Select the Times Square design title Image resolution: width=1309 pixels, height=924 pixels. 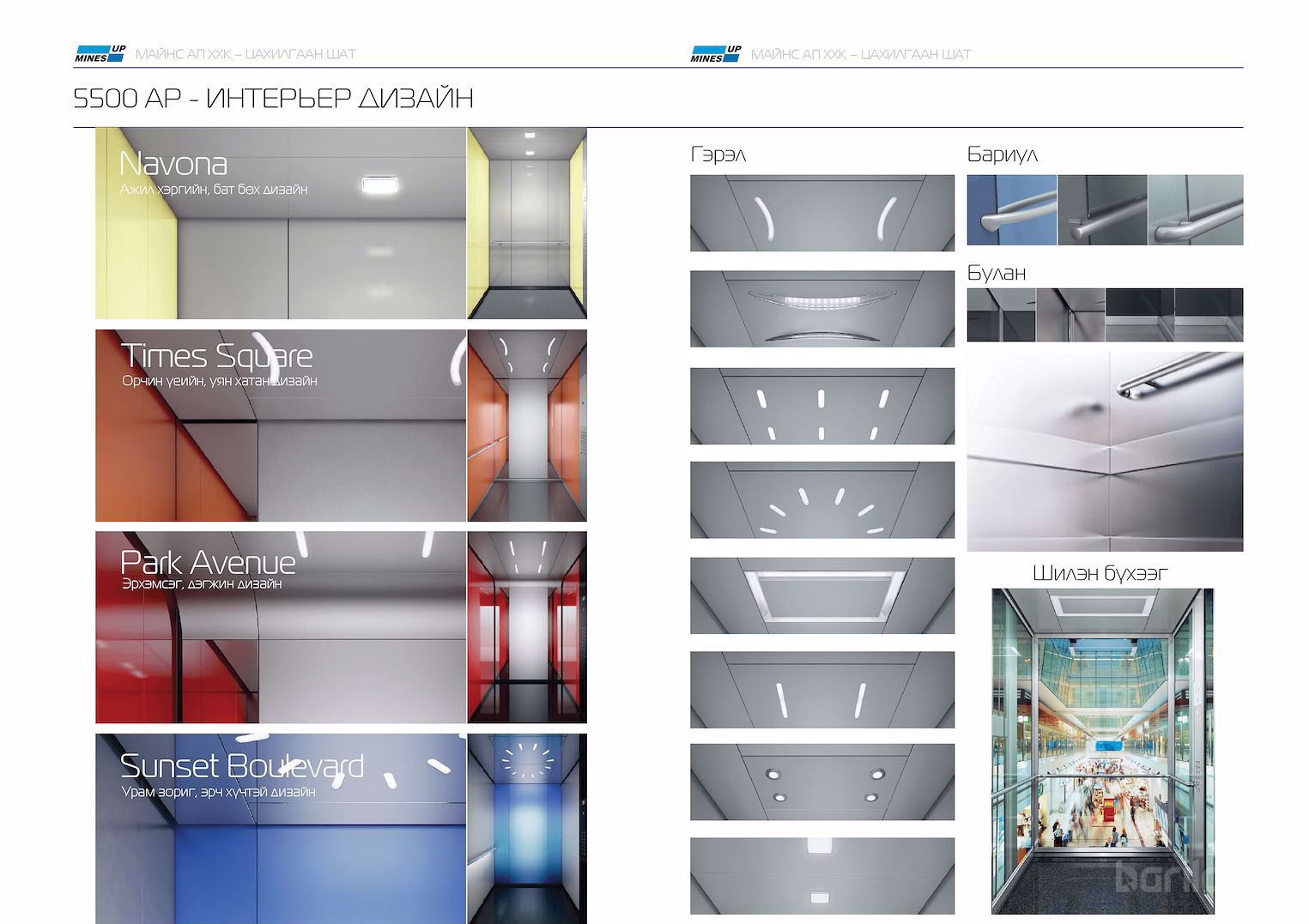pyautogui.click(x=217, y=355)
